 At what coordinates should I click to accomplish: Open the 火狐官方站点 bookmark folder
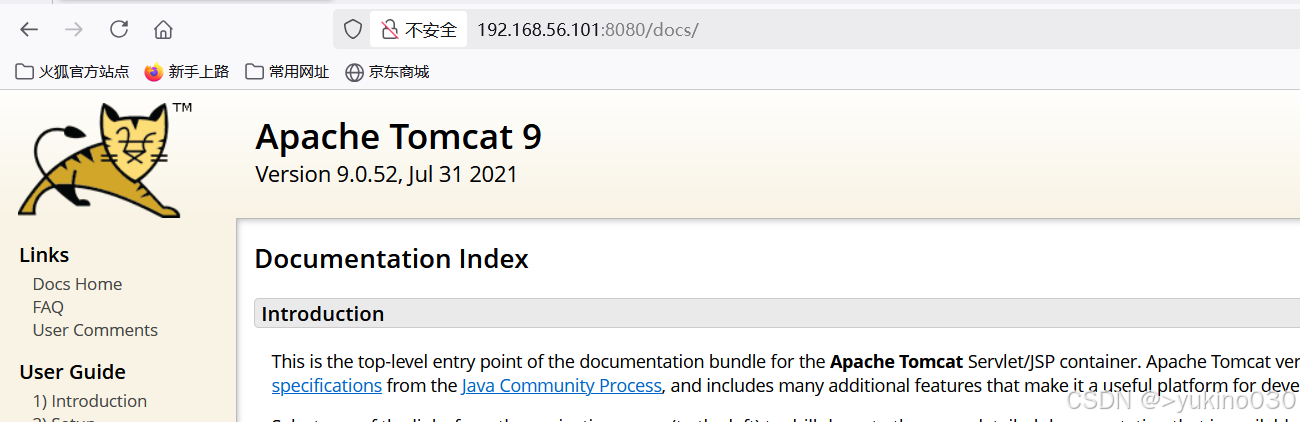[x=72, y=72]
